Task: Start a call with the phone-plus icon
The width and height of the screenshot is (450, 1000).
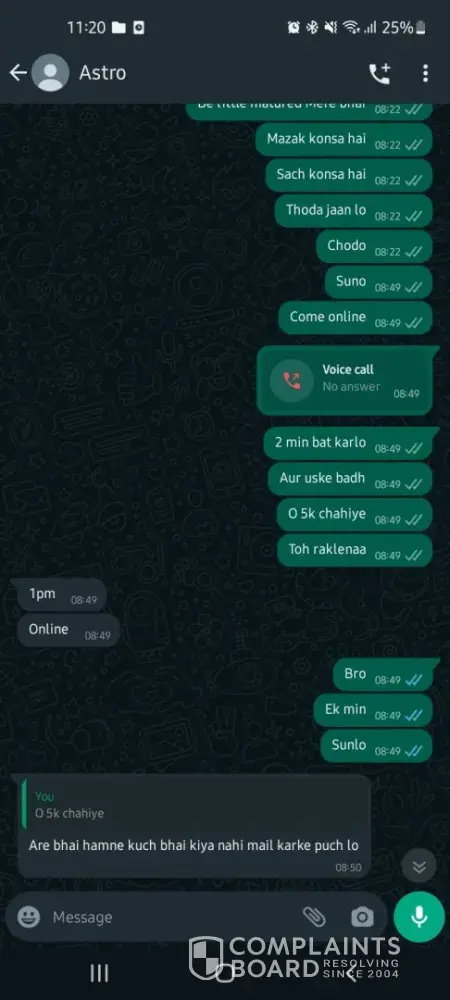Action: coord(379,73)
